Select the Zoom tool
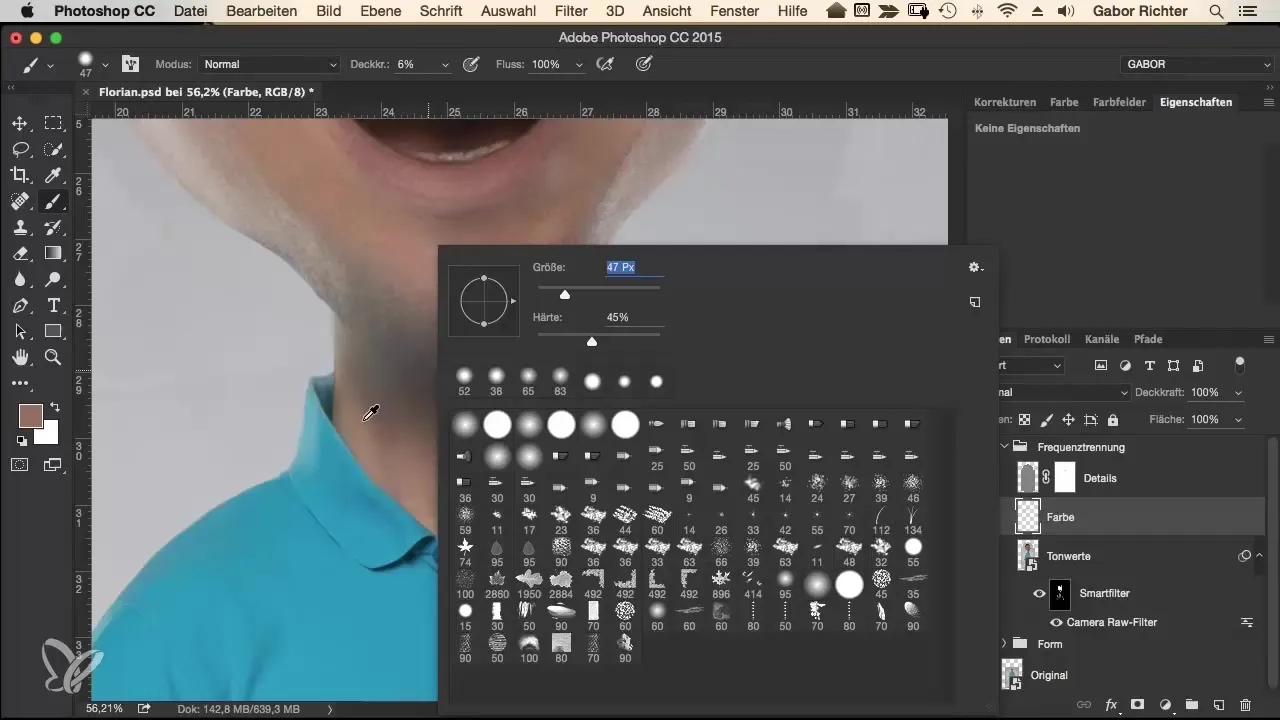Image resolution: width=1280 pixels, height=720 pixels. (53, 357)
